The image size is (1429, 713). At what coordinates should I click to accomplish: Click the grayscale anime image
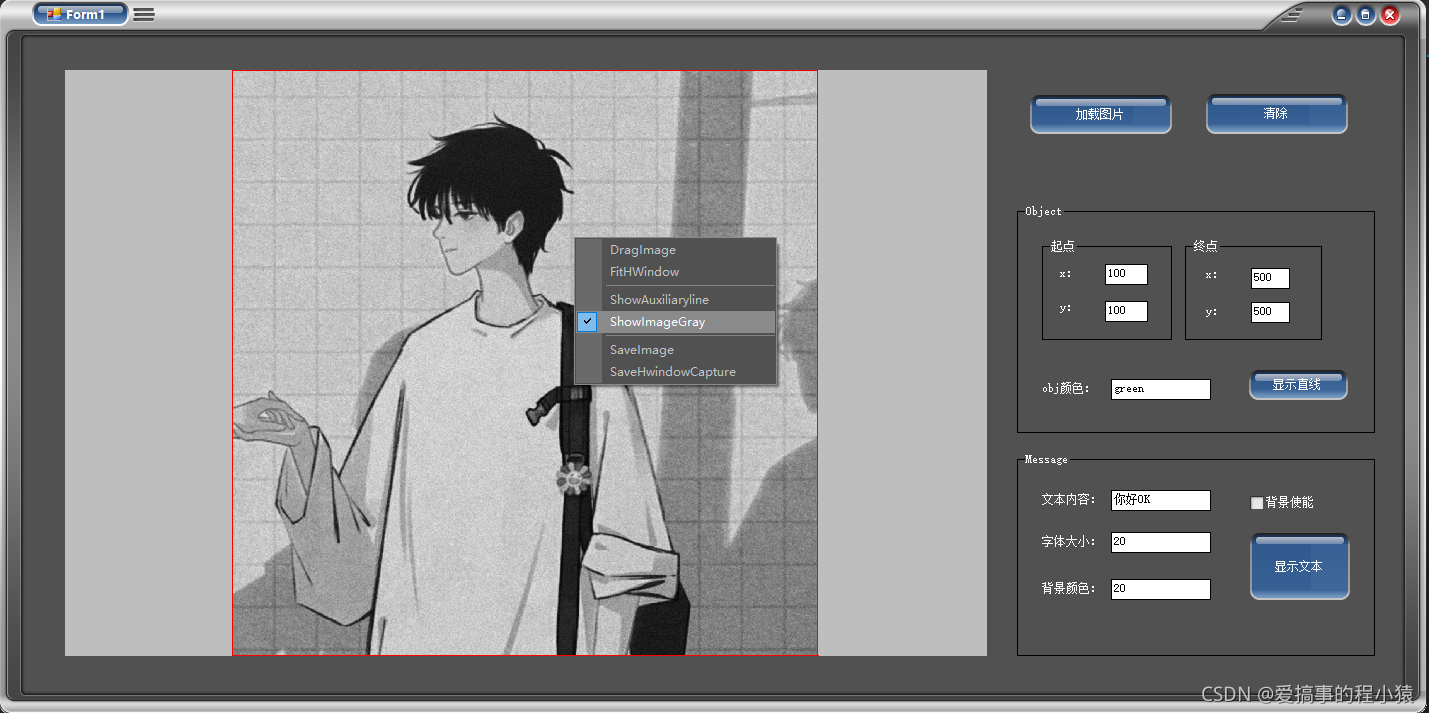(525, 363)
